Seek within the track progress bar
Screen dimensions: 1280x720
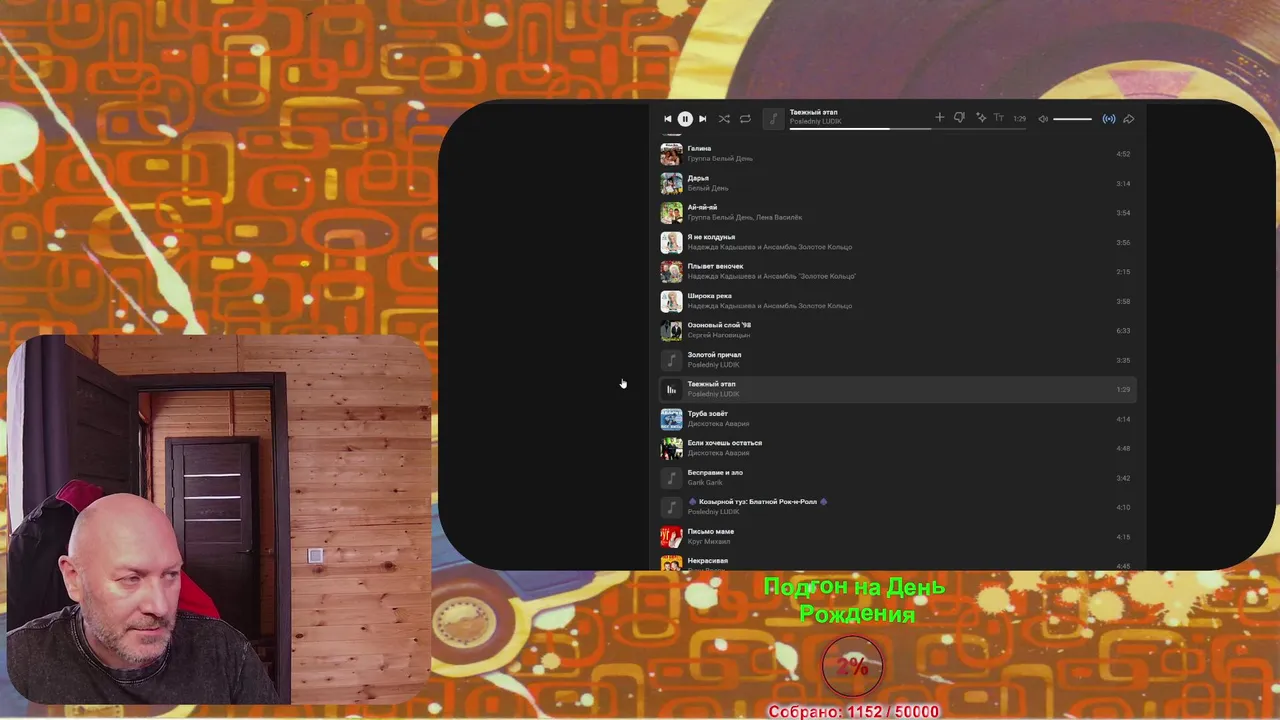(x=908, y=129)
